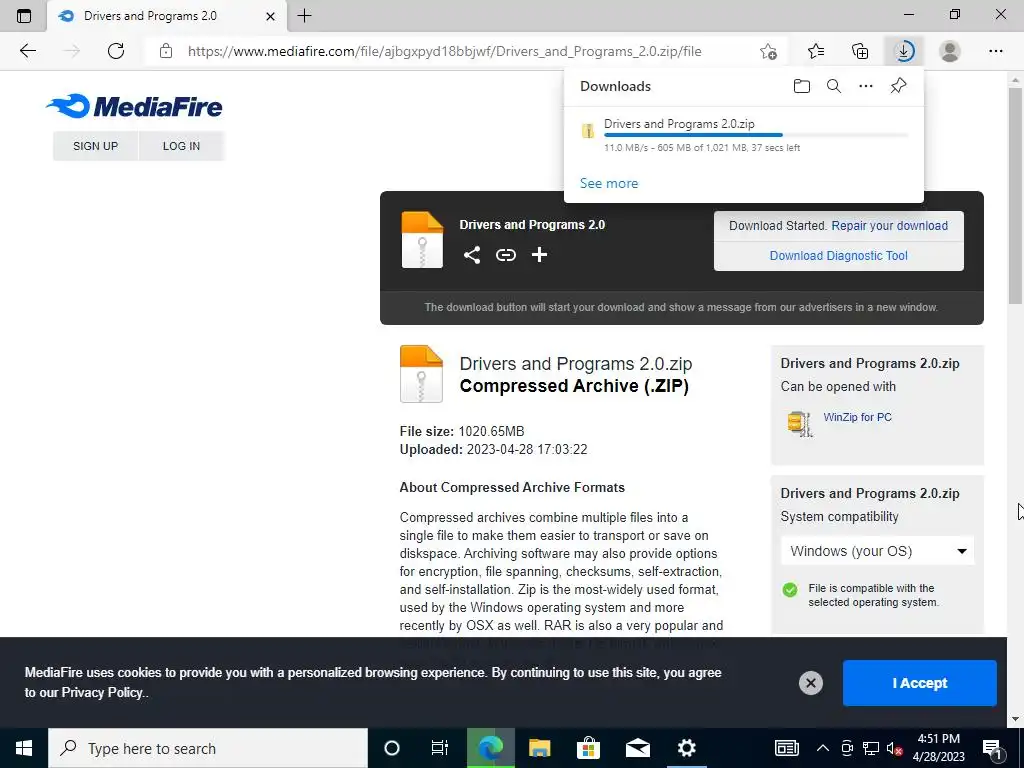
Task: Pin the Downloads panel
Action: (899, 86)
